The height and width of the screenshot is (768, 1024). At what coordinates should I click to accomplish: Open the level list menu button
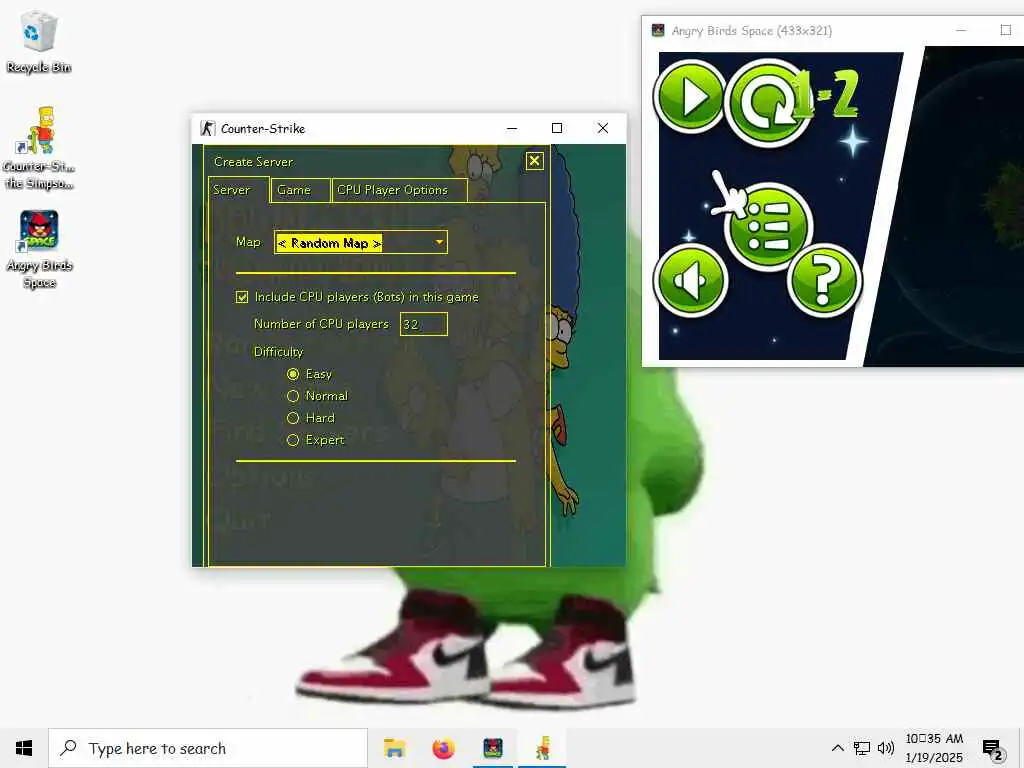(768, 226)
